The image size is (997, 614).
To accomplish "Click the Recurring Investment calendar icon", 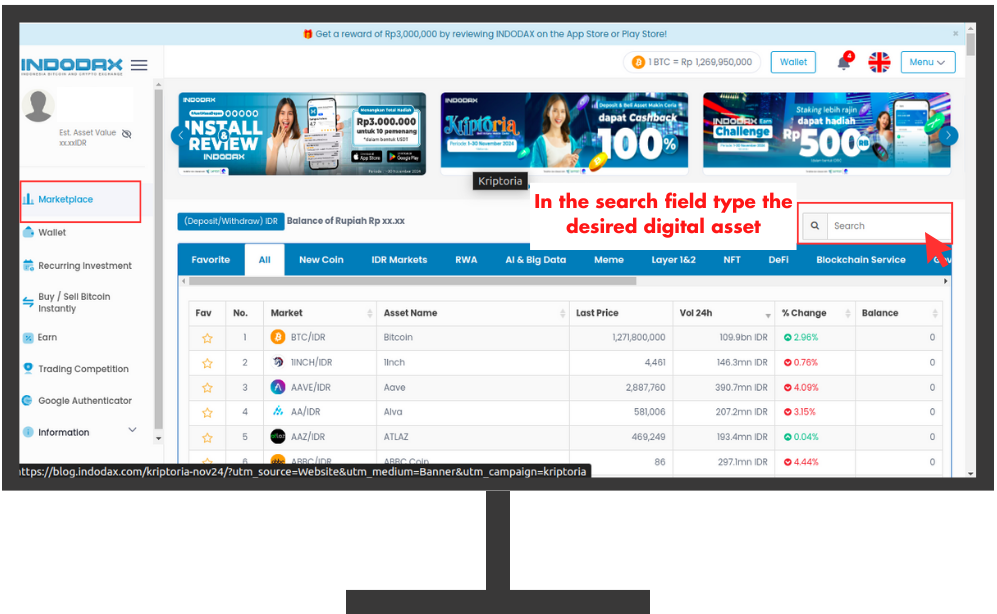I will pyautogui.click(x=28, y=265).
